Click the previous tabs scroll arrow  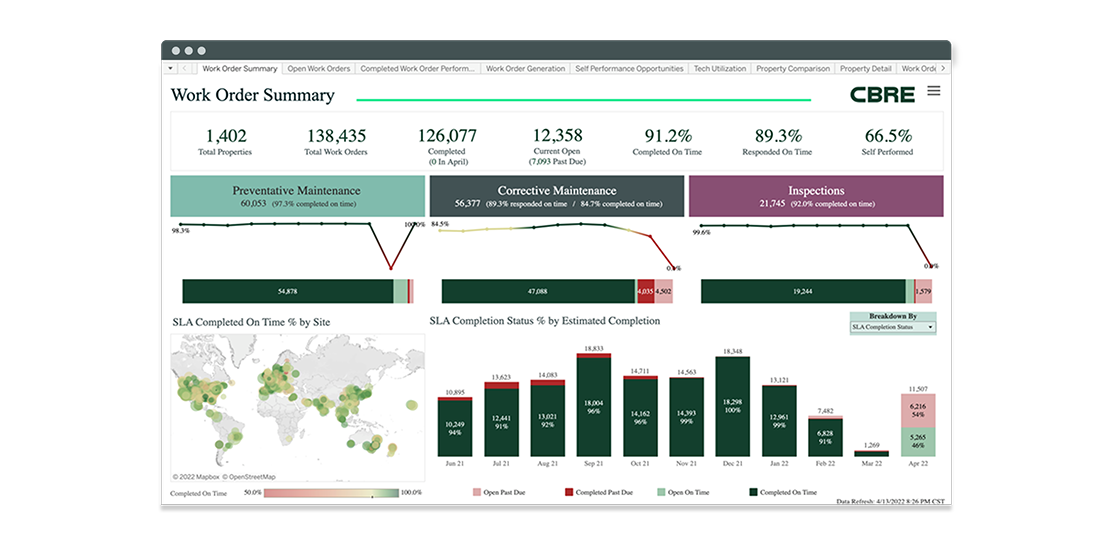click(x=186, y=69)
